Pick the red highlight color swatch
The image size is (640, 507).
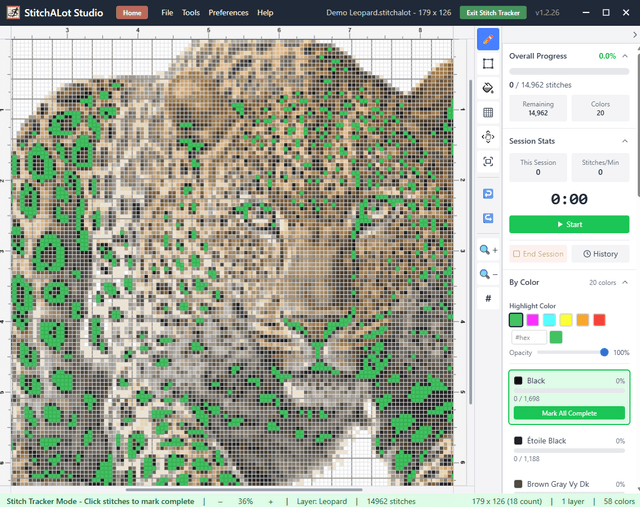point(599,320)
